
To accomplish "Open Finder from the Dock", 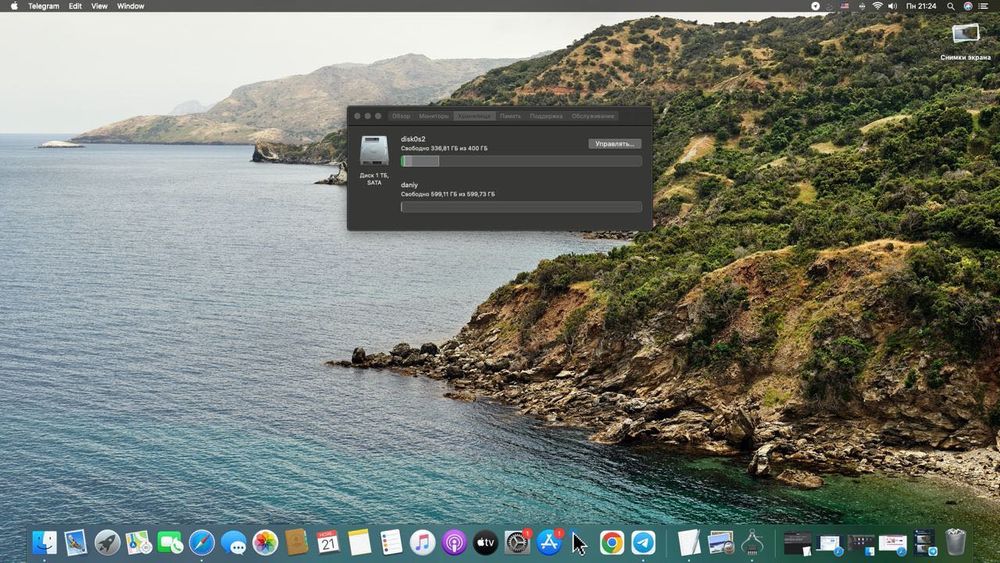I will pyautogui.click(x=44, y=543).
